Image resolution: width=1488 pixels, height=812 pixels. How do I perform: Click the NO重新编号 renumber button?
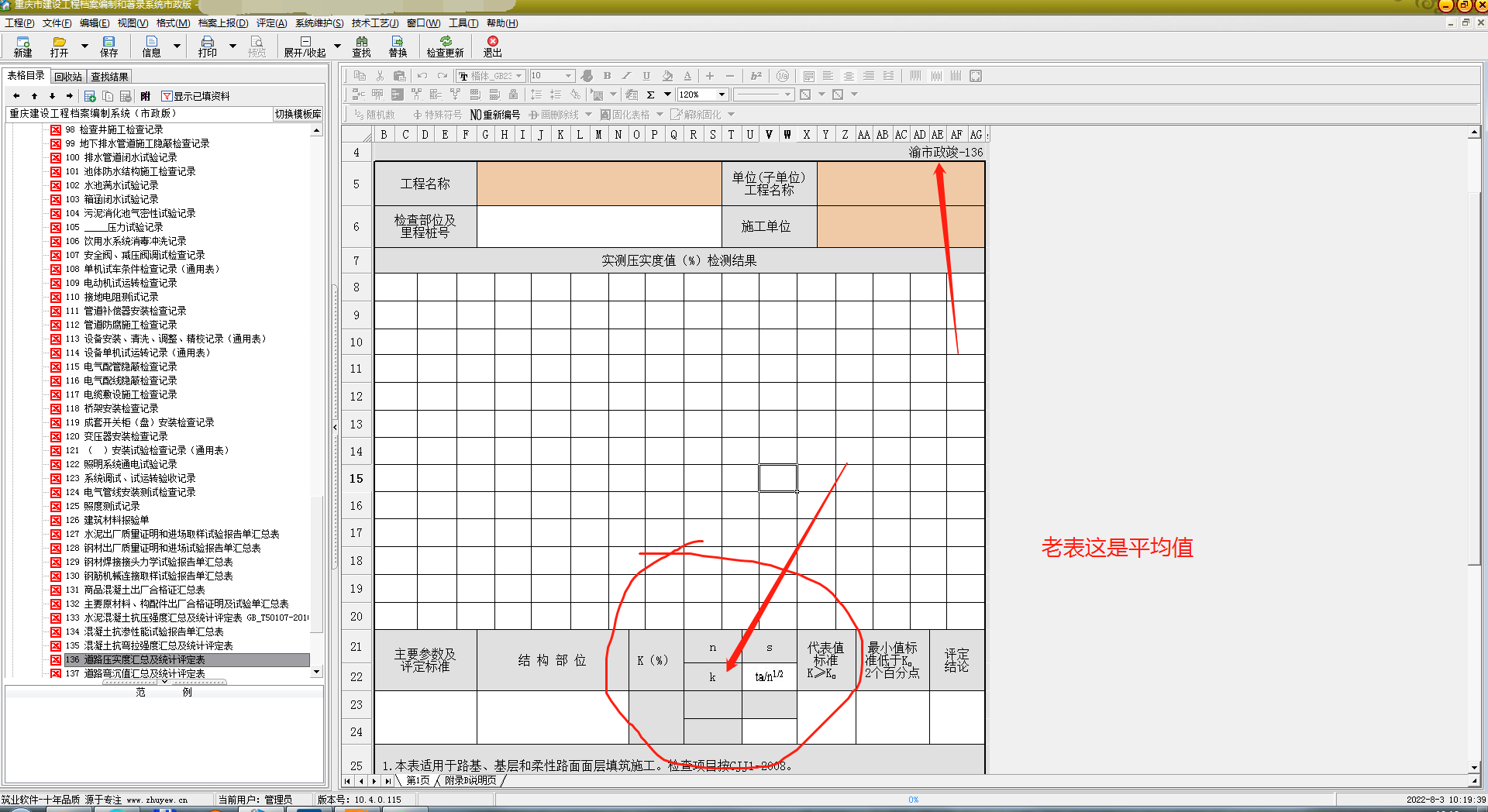point(494,115)
